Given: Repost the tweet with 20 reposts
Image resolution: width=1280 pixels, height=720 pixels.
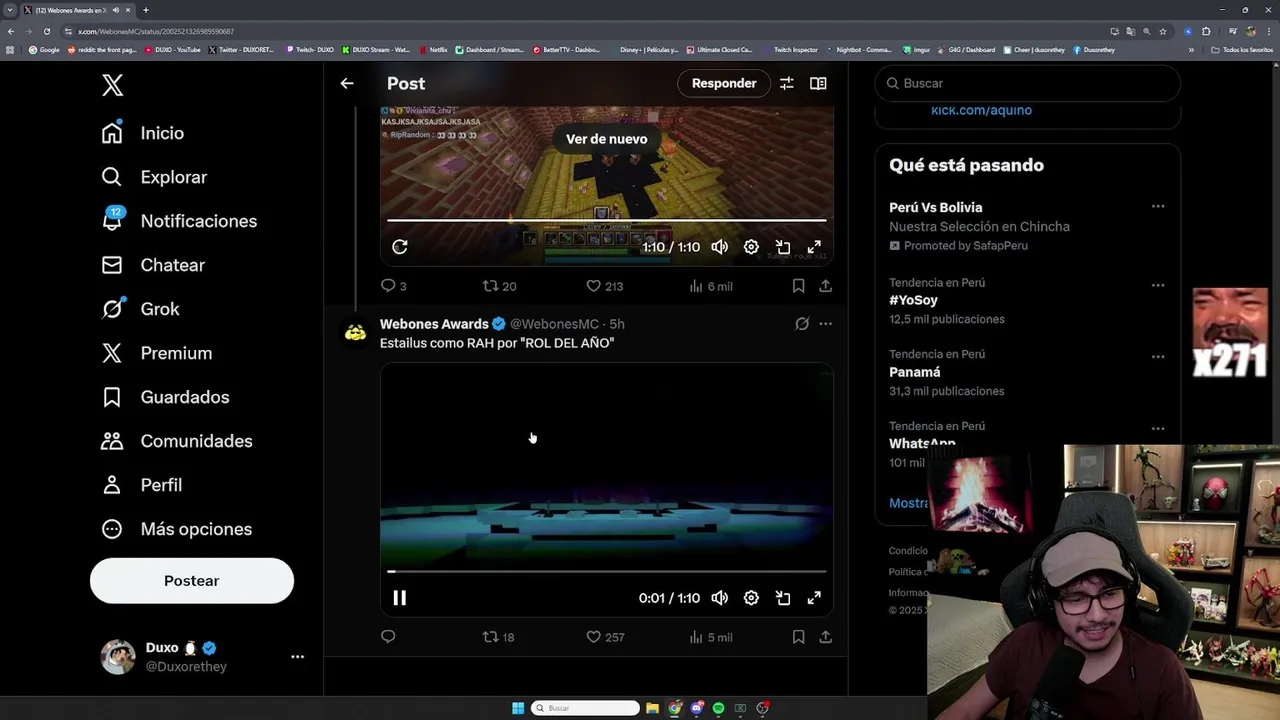Looking at the screenshot, I should [499, 286].
